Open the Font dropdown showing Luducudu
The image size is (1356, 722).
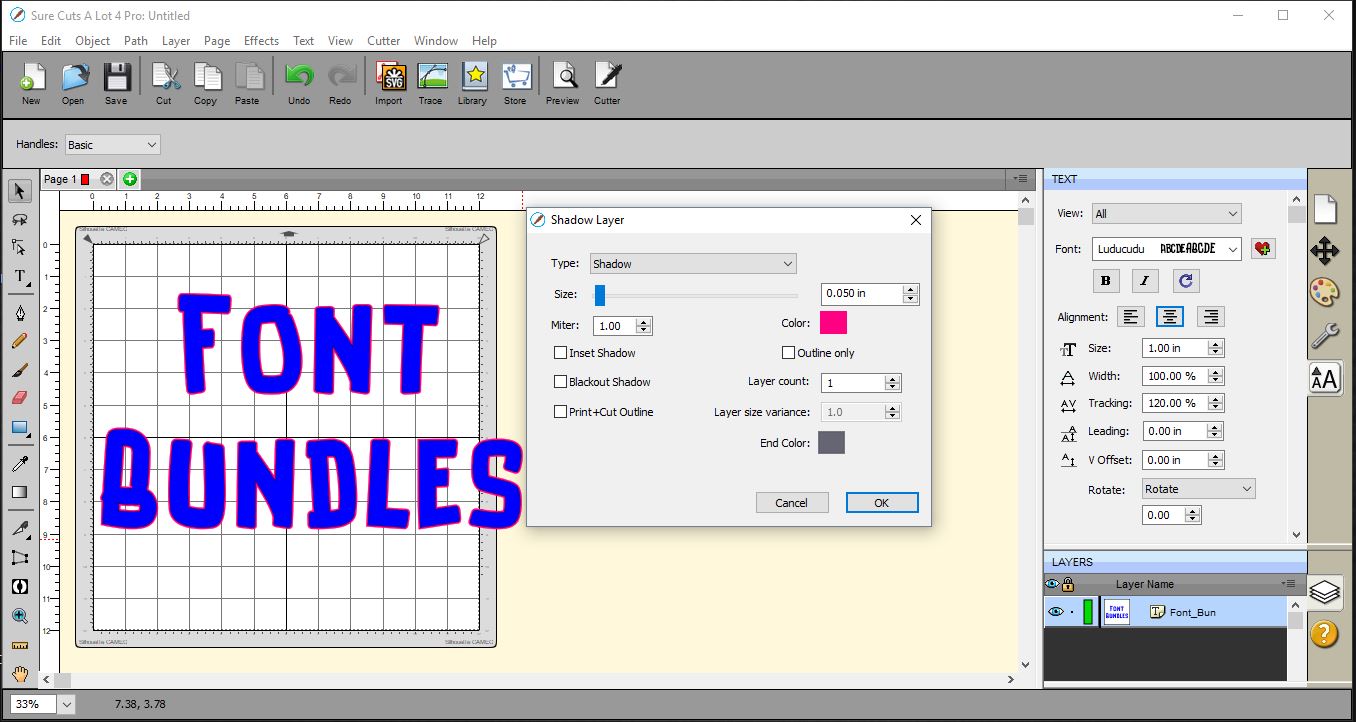point(1166,248)
